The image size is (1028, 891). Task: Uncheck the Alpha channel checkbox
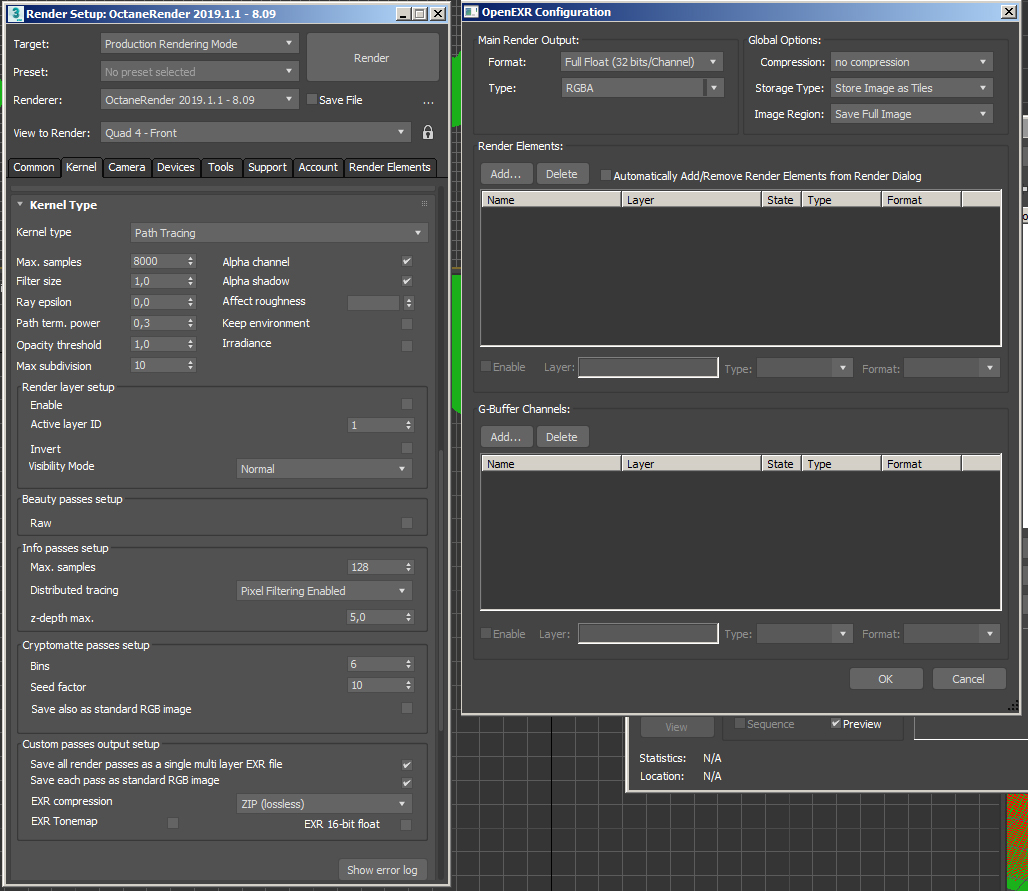(406, 261)
